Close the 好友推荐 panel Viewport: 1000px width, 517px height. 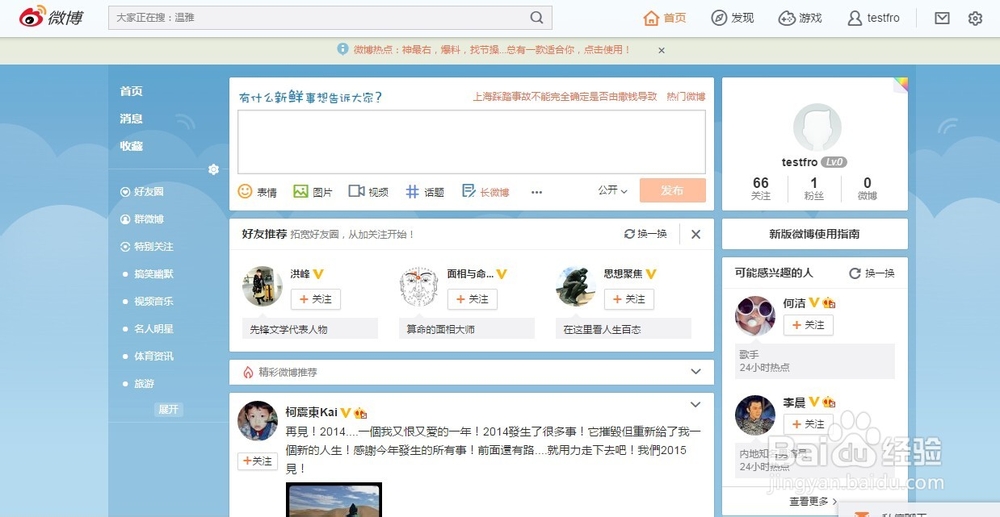point(696,234)
